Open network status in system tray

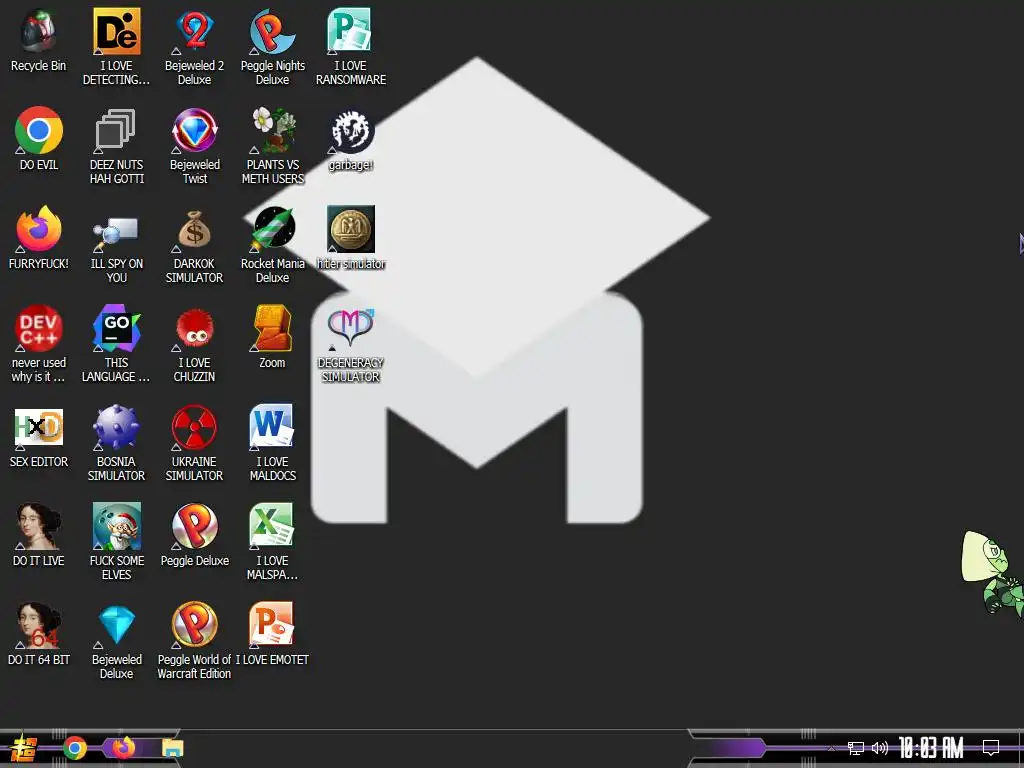point(856,748)
